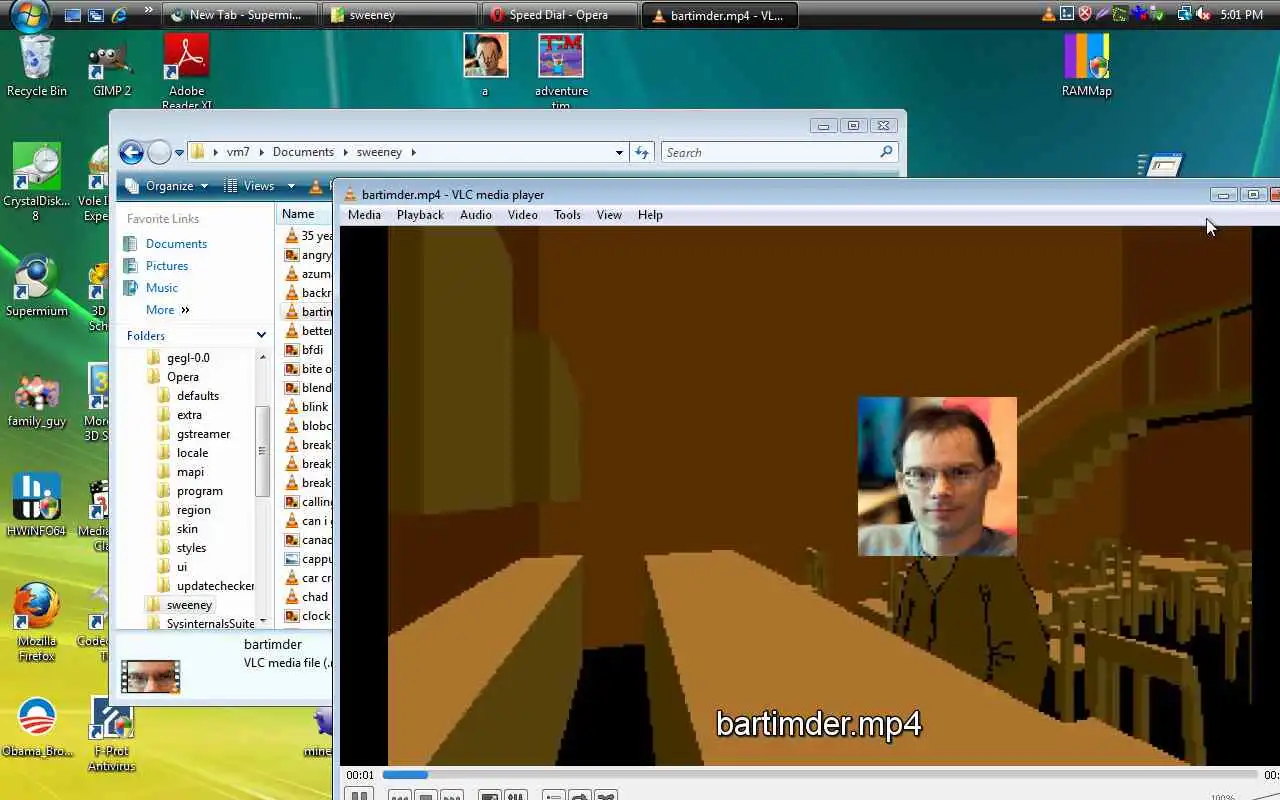1280x800 pixels.
Task: Select sweeney folder in tree
Action: tap(179, 605)
